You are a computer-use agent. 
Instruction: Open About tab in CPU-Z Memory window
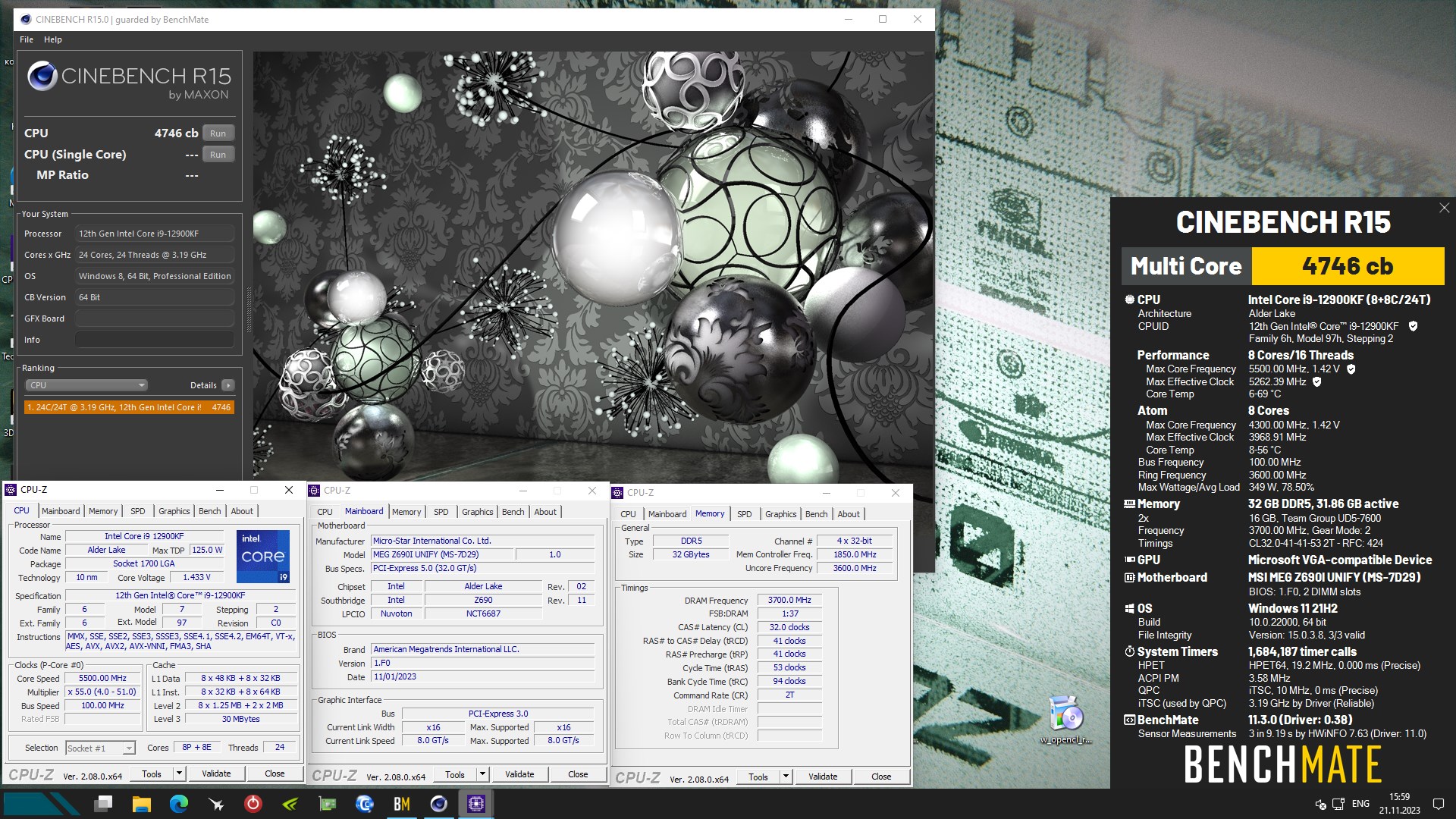coord(849,514)
